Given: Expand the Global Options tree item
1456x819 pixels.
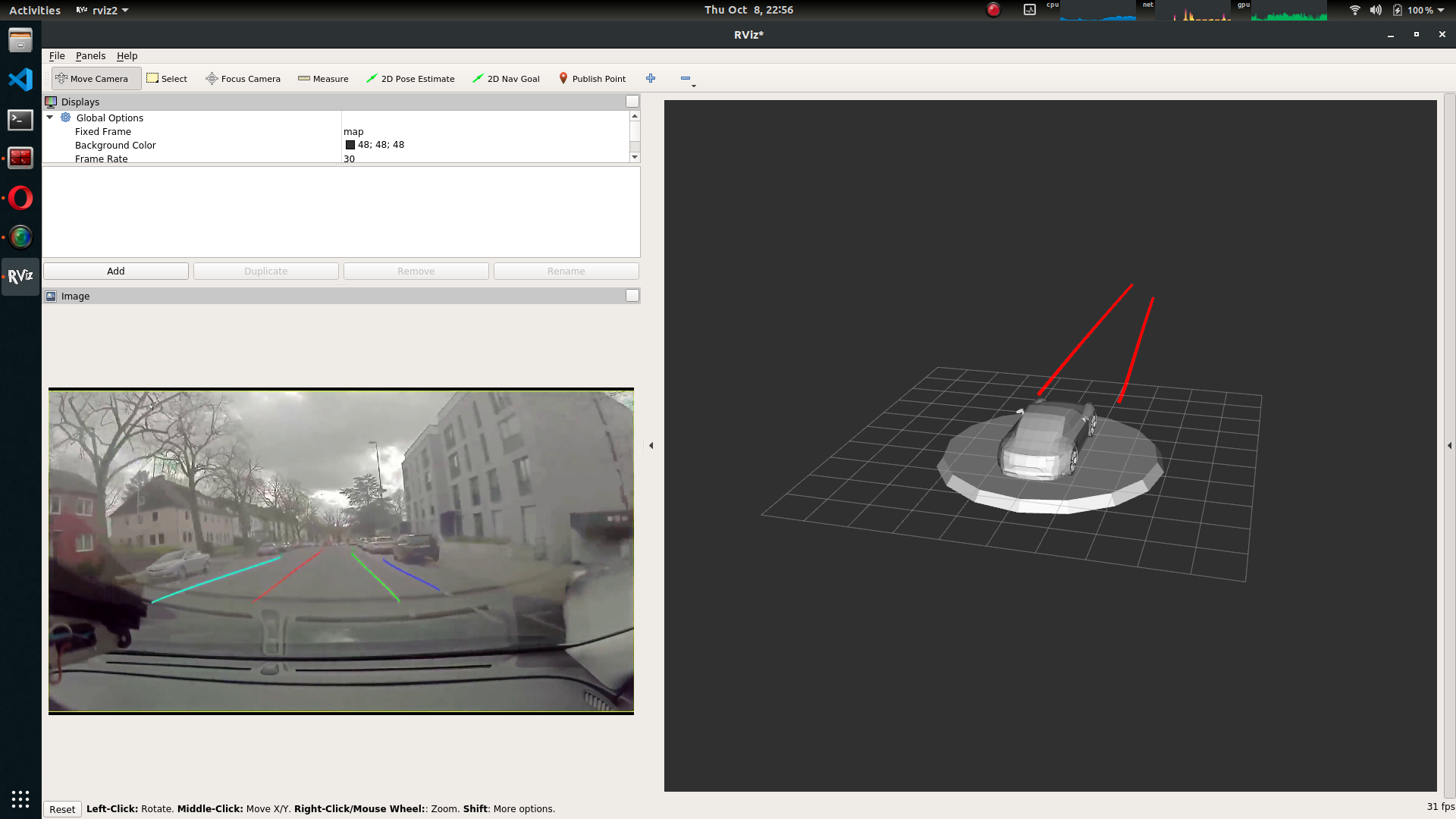Looking at the screenshot, I should (x=50, y=117).
